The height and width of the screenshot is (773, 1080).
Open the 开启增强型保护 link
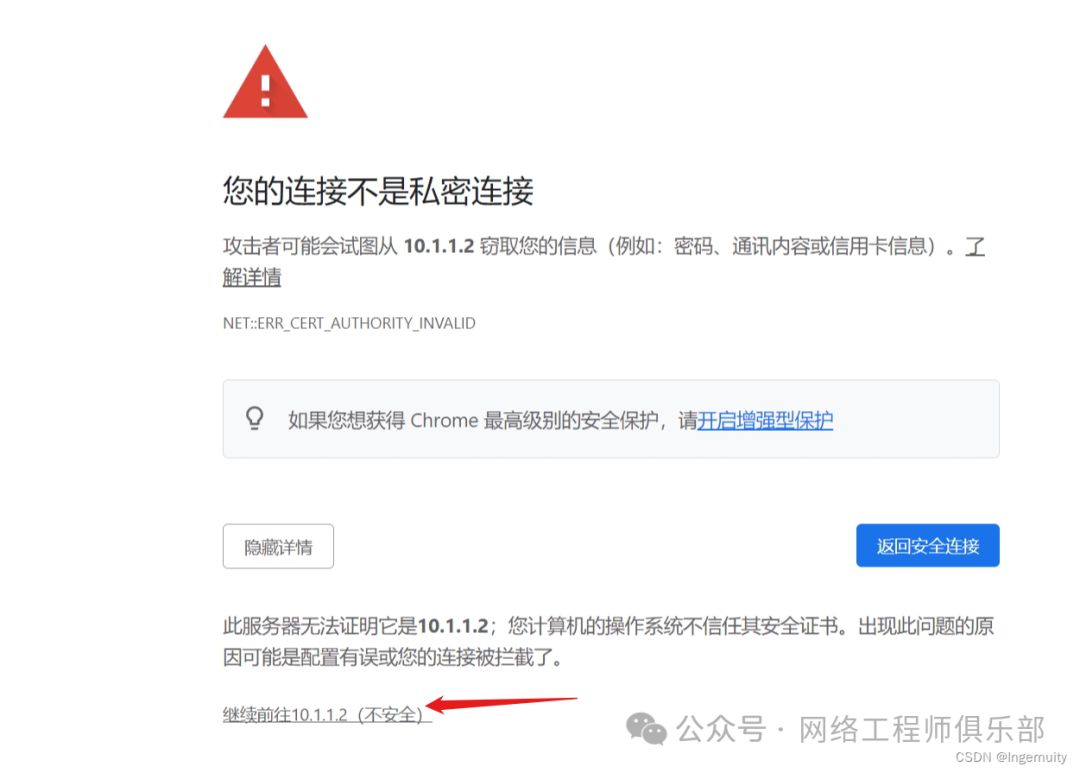tap(765, 420)
